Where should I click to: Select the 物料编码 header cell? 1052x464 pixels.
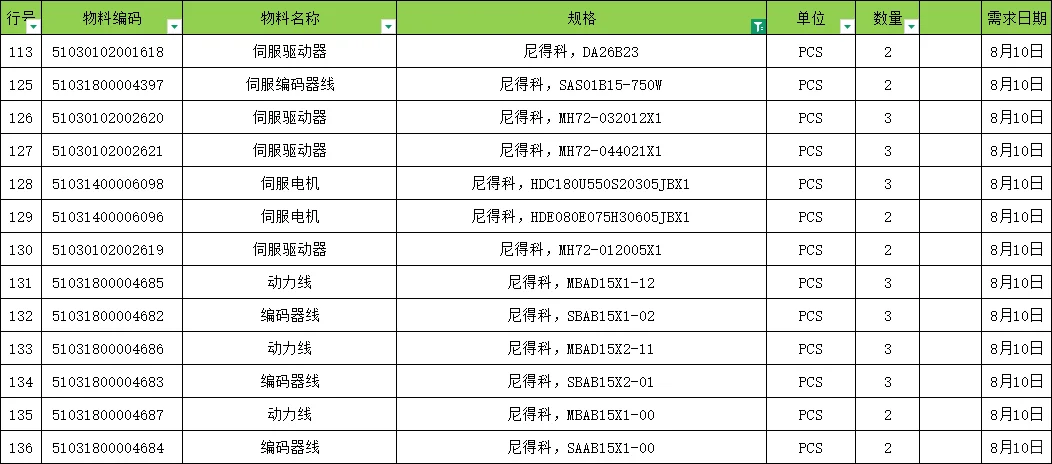[112, 18]
